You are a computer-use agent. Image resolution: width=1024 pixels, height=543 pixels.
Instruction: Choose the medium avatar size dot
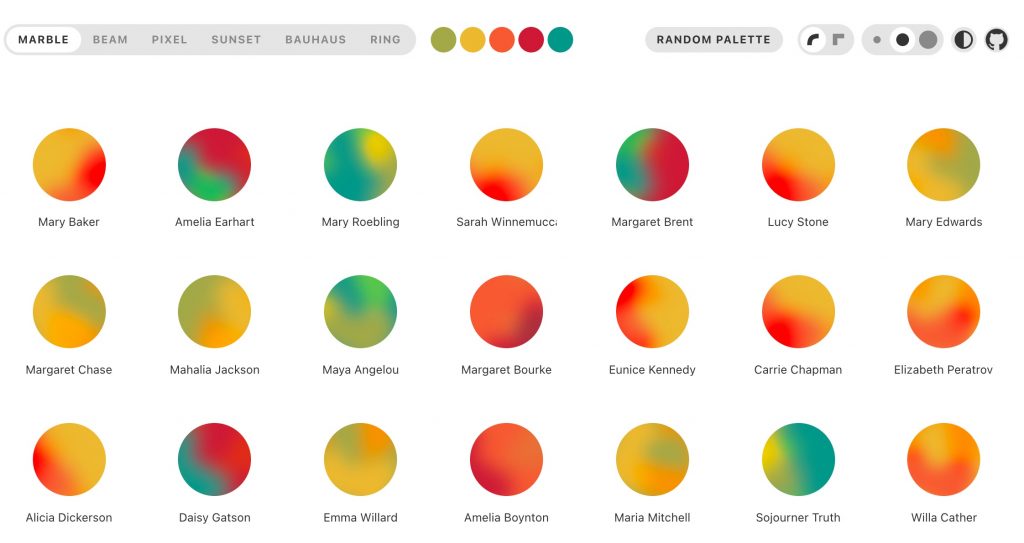pyautogui.click(x=903, y=40)
